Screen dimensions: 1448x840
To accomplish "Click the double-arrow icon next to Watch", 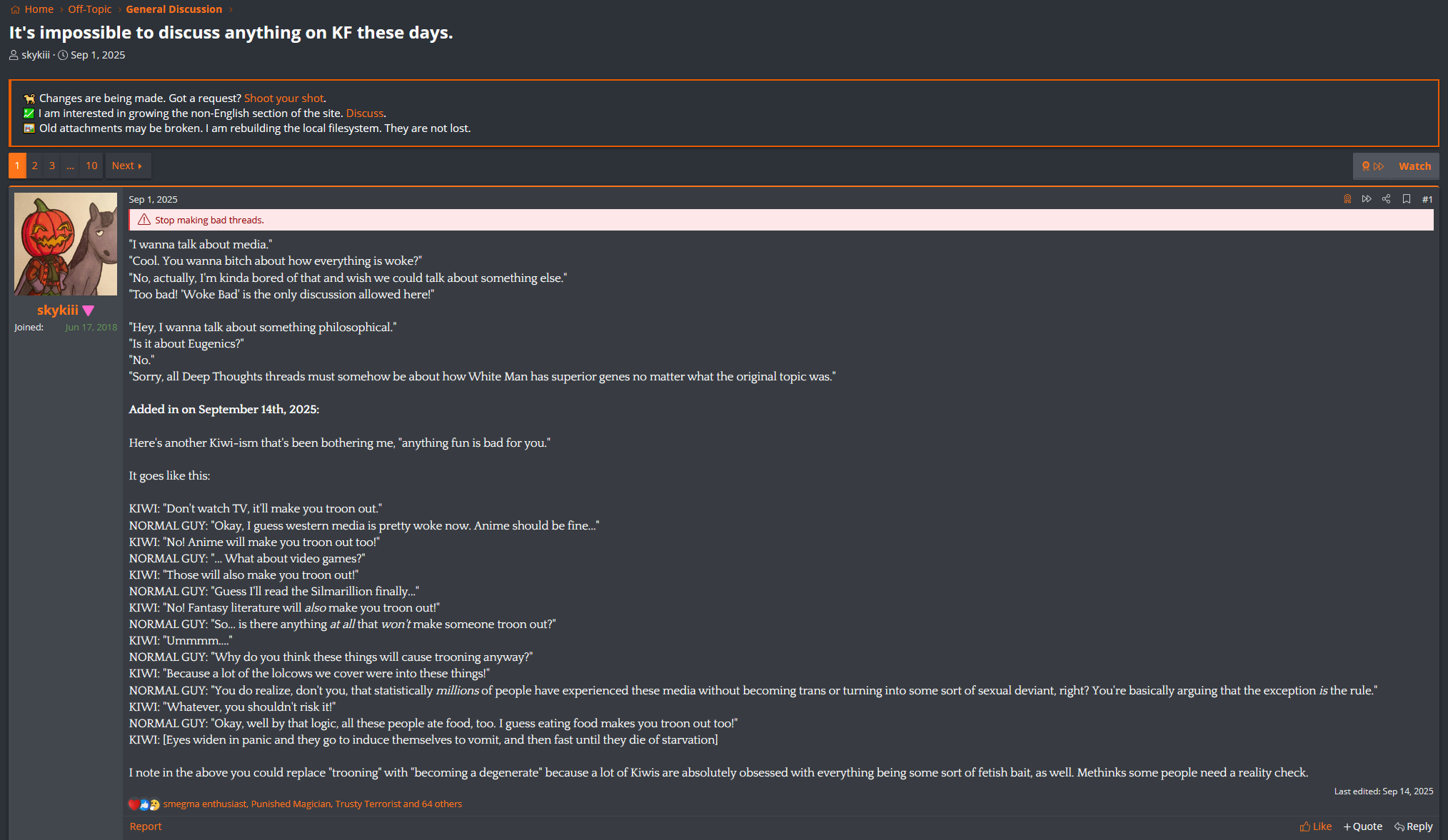I will (1379, 166).
